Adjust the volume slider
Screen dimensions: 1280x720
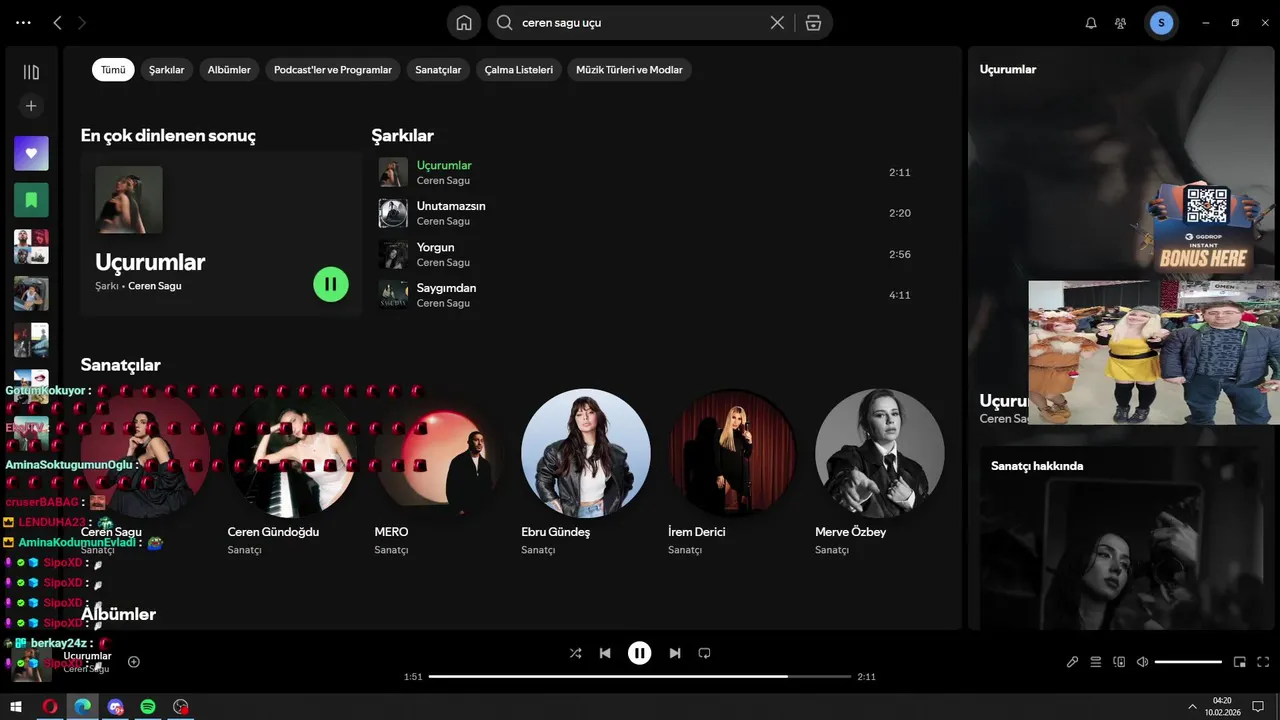[x=1189, y=662]
